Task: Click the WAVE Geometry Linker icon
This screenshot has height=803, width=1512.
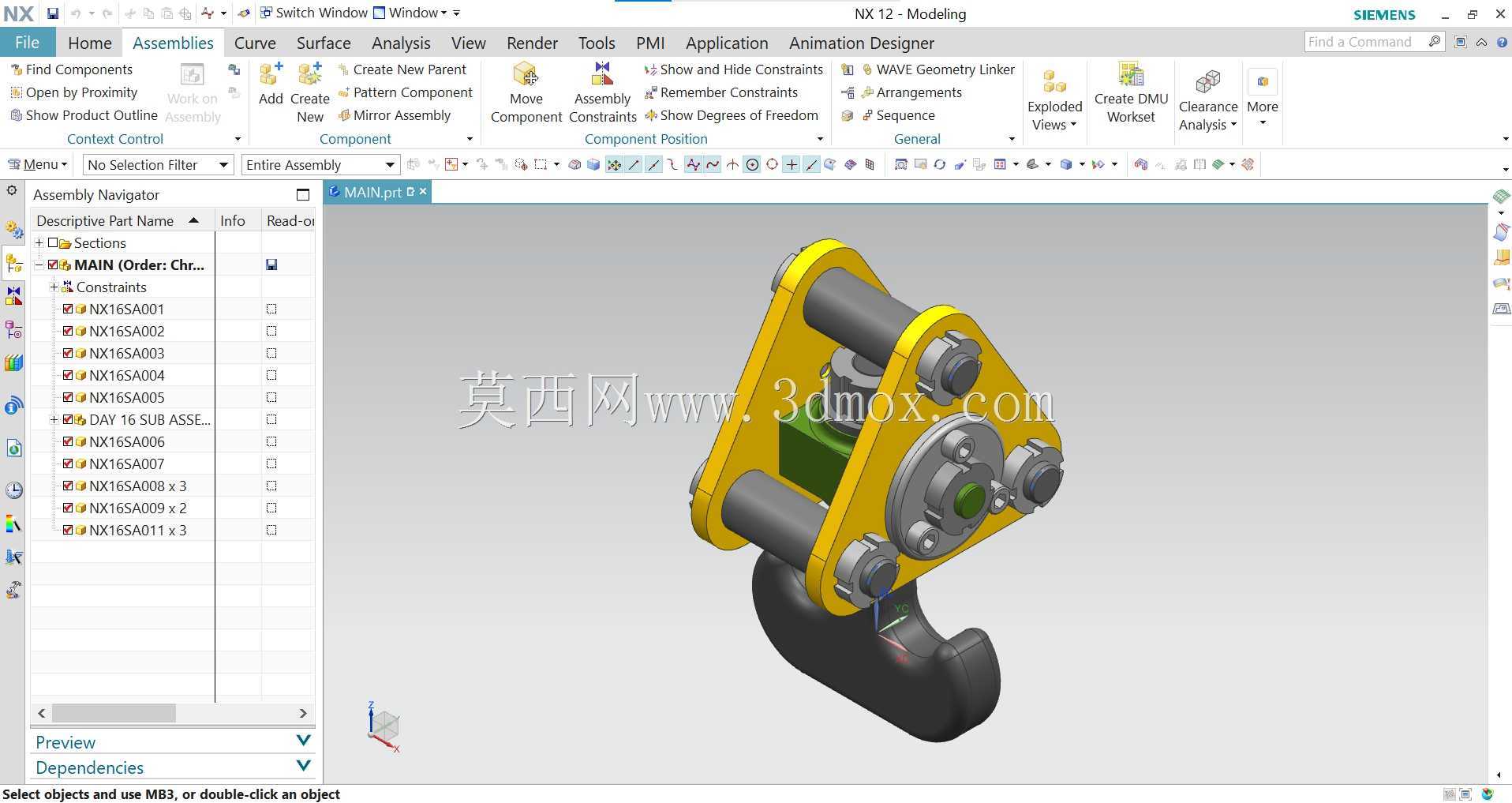Action: [866, 69]
